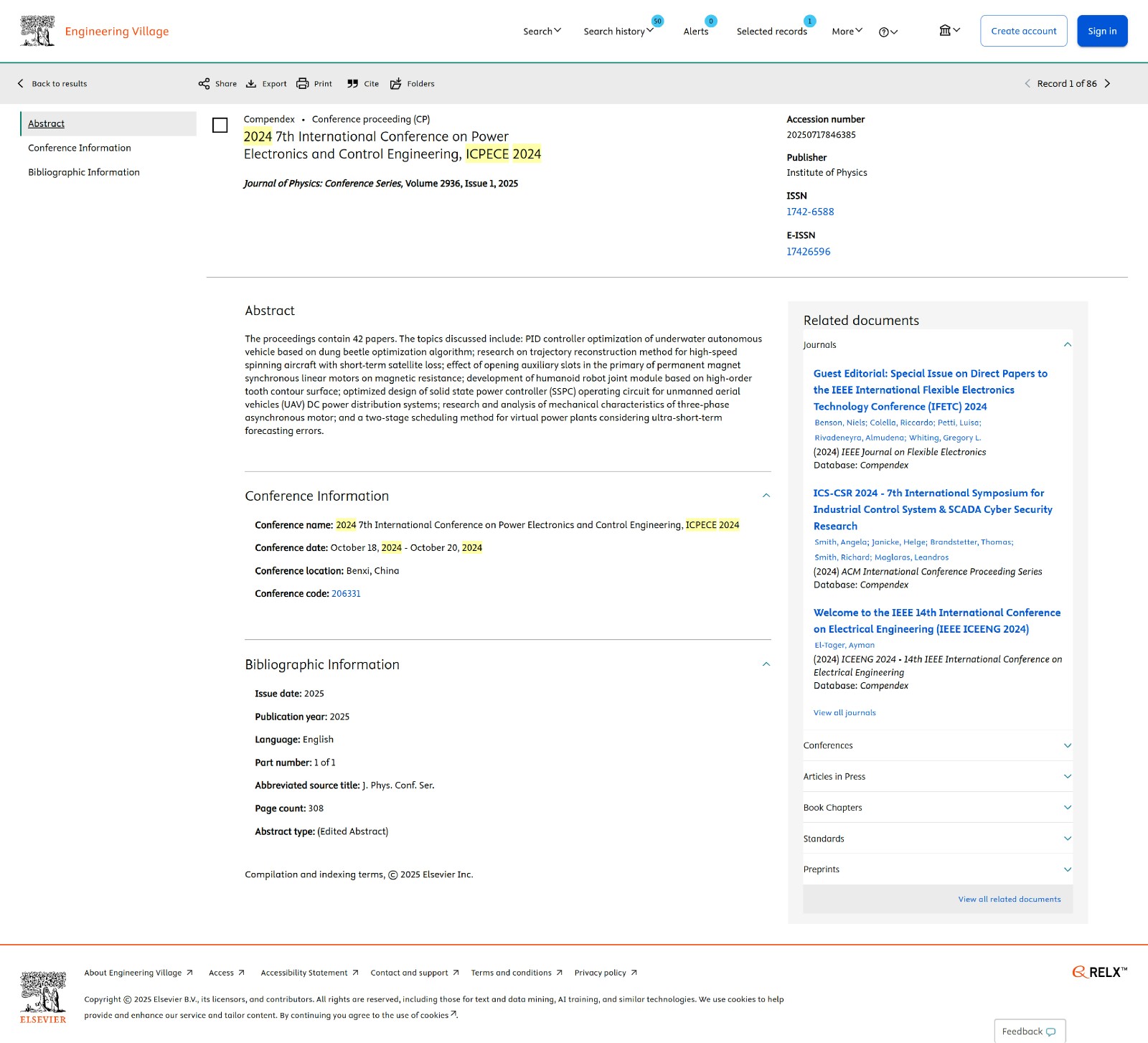Open Access footer link
Screen dimensions: 1148x1043
(x=227, y=973)
